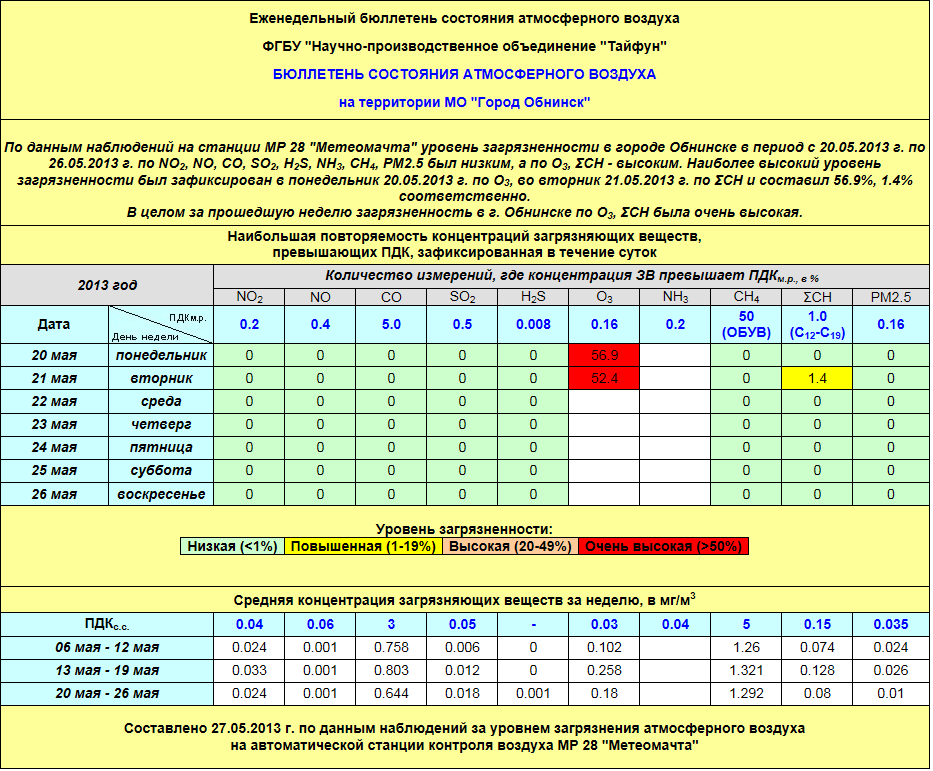Select the H₂S column header

[533, 297]
